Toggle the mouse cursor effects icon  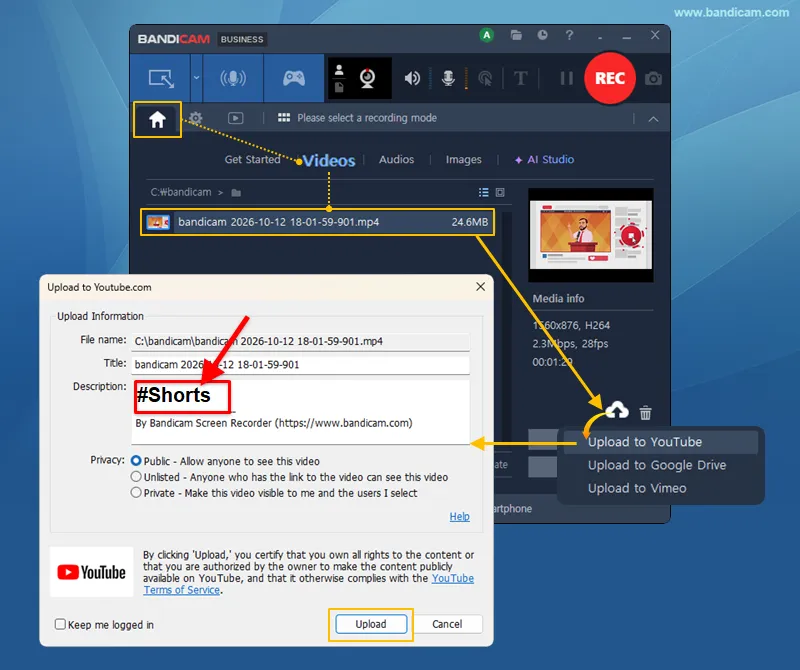(485, 78)
